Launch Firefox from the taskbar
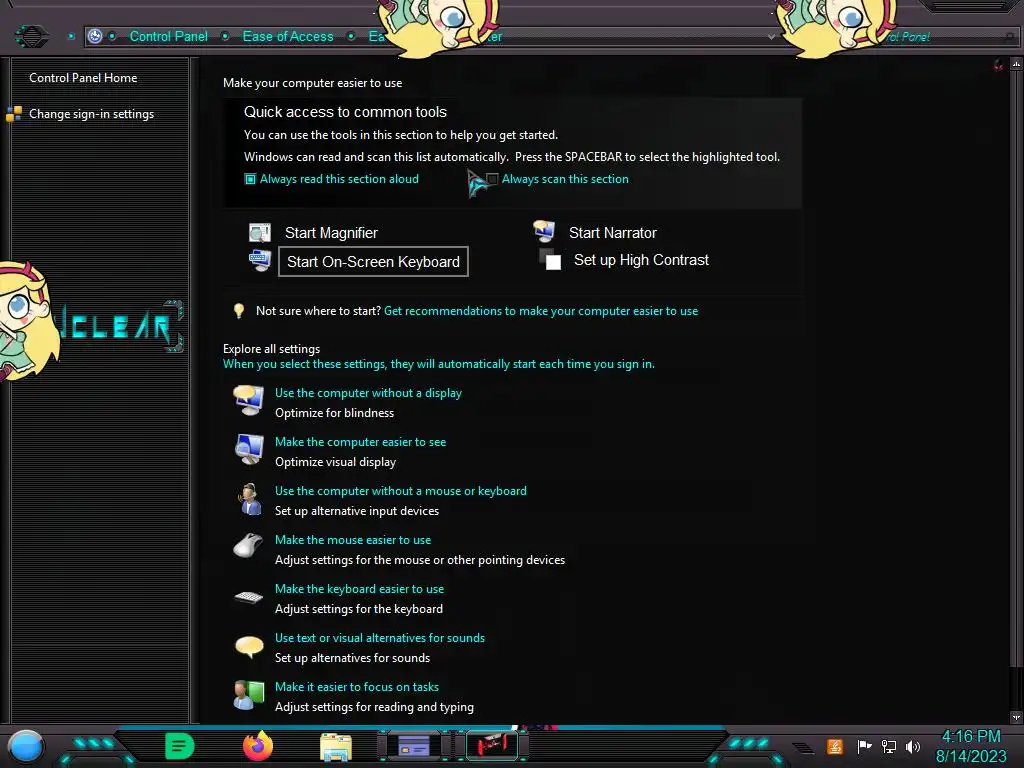Image resolution: width=1024 pixels, height=768 pixels. coord(258,746)
